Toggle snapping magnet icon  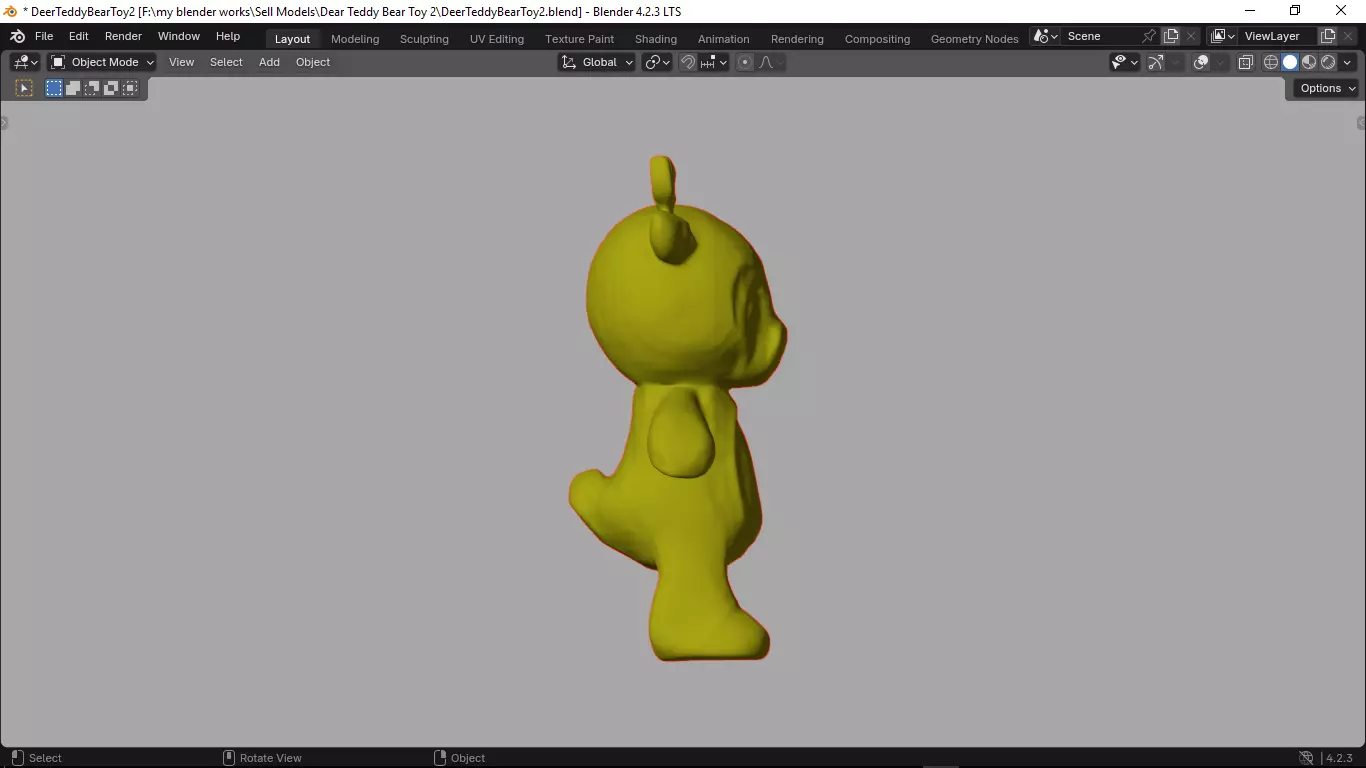(x=688, y=62)
